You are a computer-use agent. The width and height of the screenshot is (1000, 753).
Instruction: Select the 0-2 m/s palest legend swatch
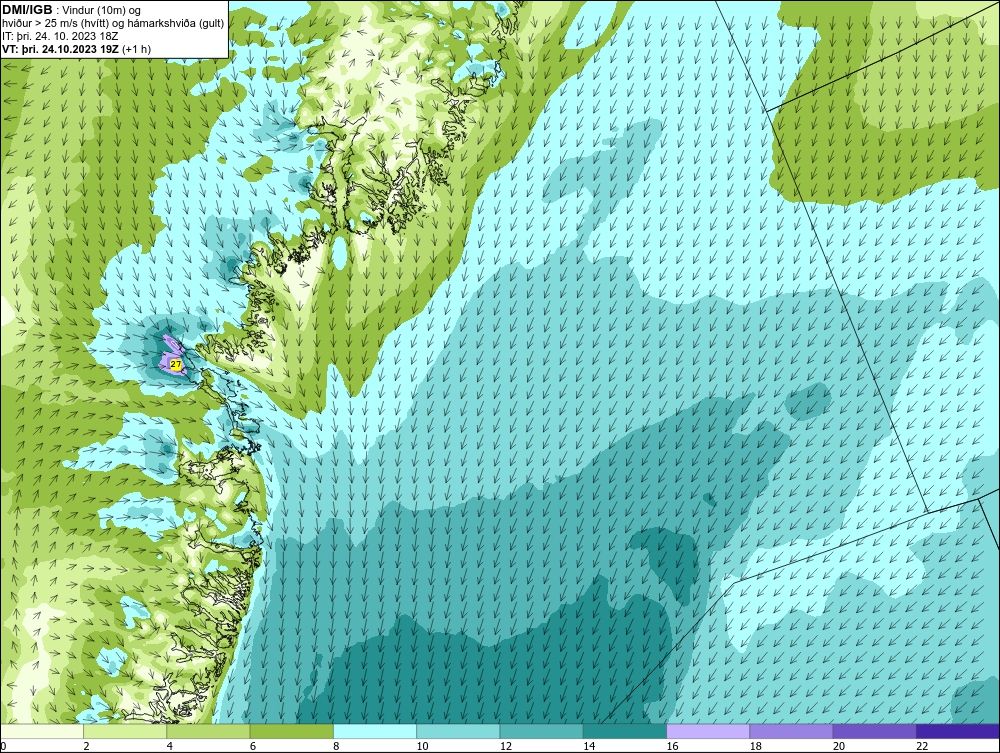point(41,731)
